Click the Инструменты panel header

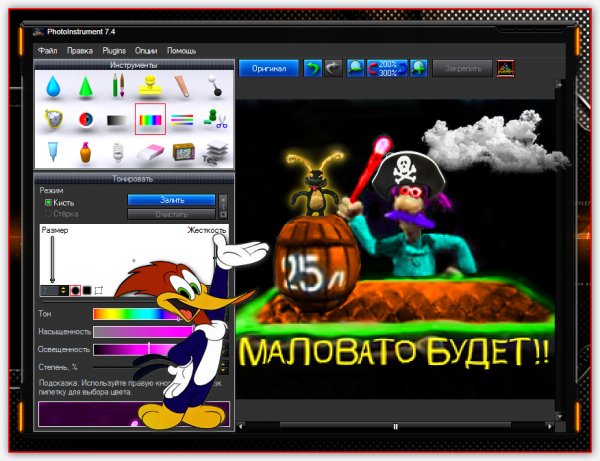coord(134,65)
